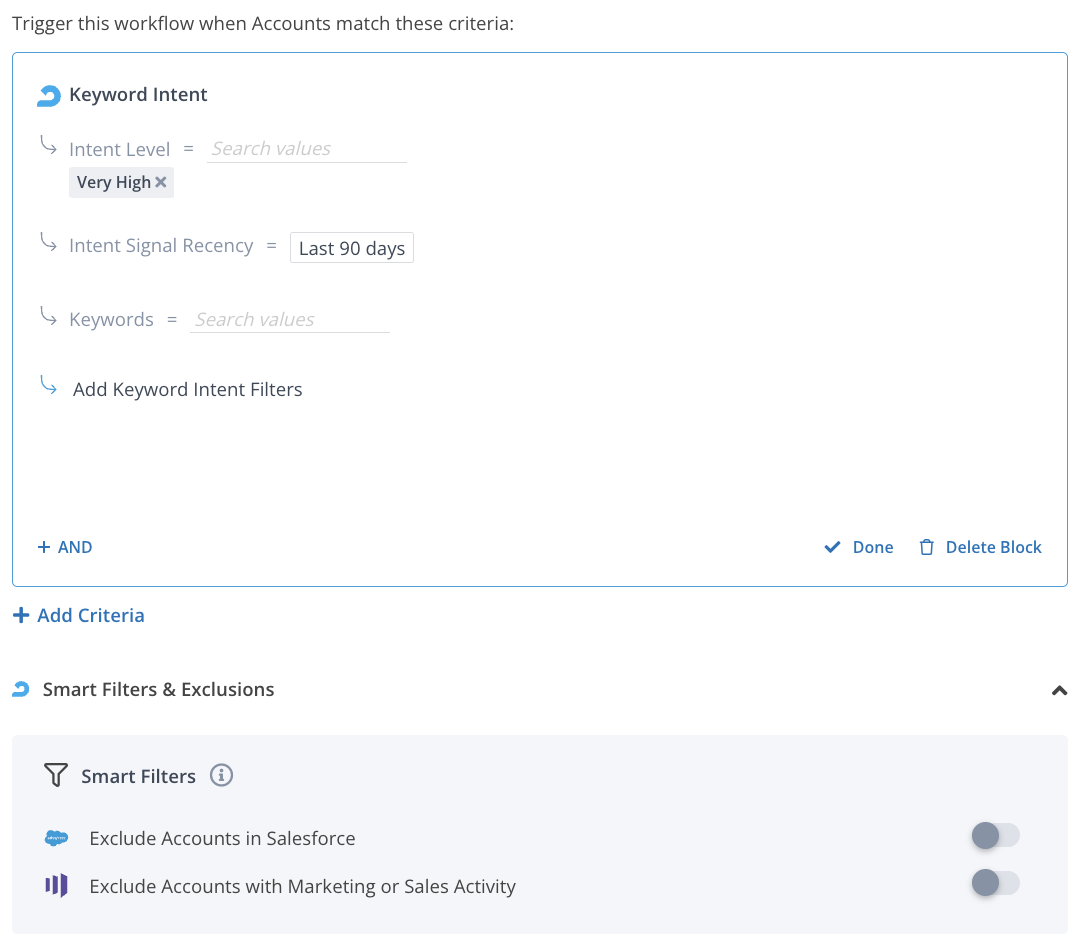Screen dimensions: 1084x948
Task: Click the Smart Filters & Exclusions logo icon
Action: (x=21, y=690)
